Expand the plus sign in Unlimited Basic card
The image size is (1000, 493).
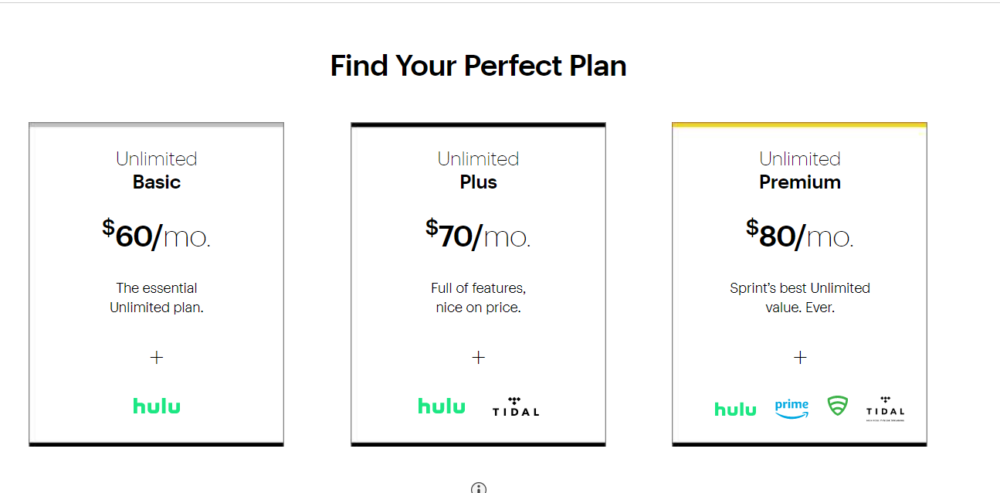pos(156,357)
